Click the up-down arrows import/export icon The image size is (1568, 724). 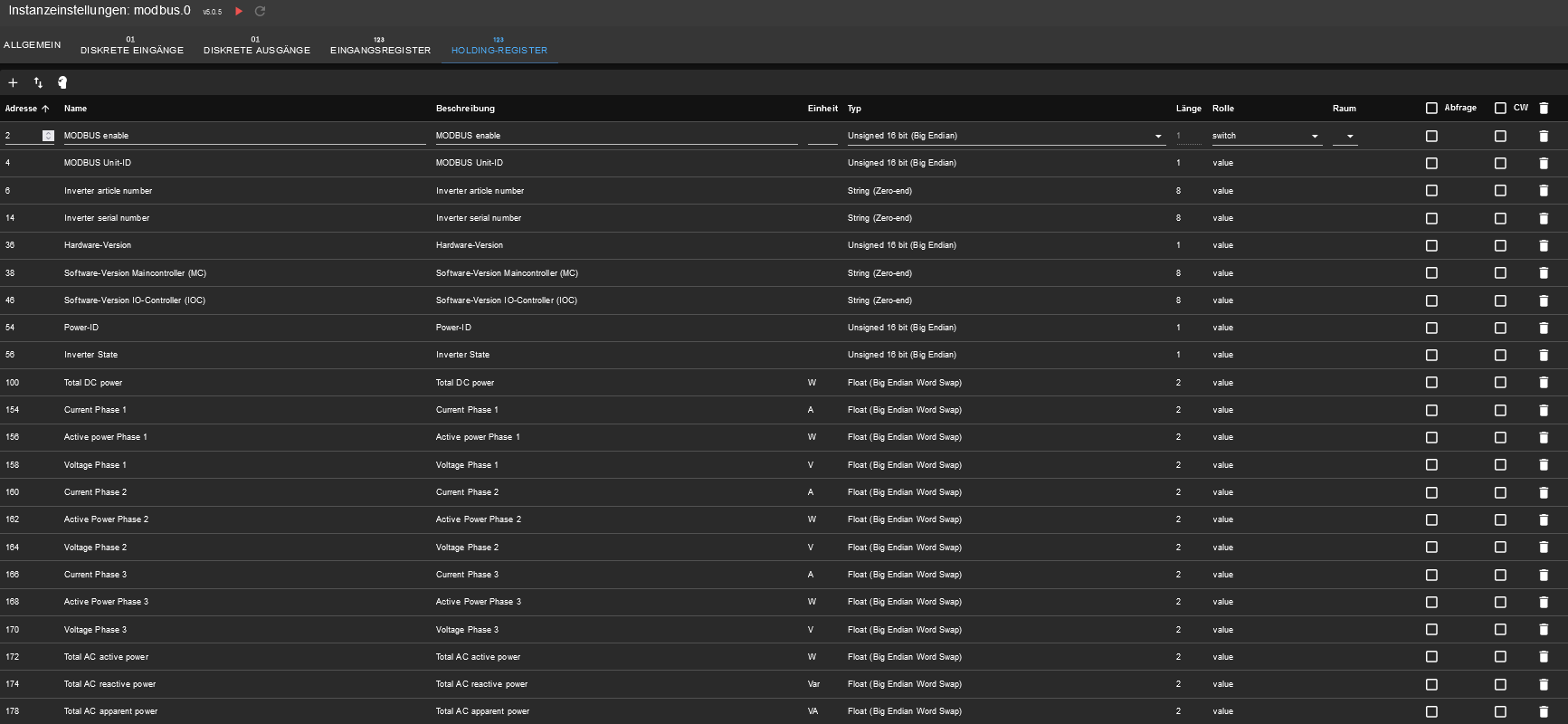tap(38, 82)
